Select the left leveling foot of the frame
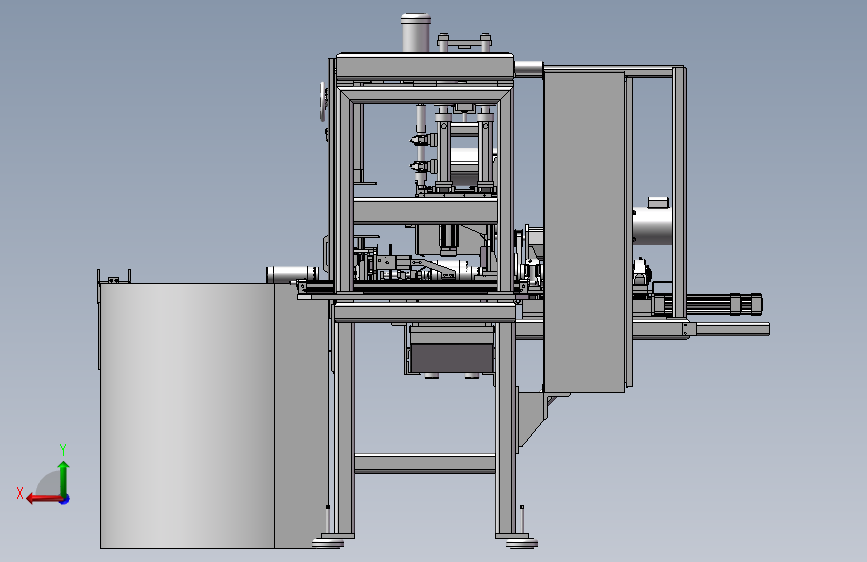867x562 pixels. click(x=328, y=542)
